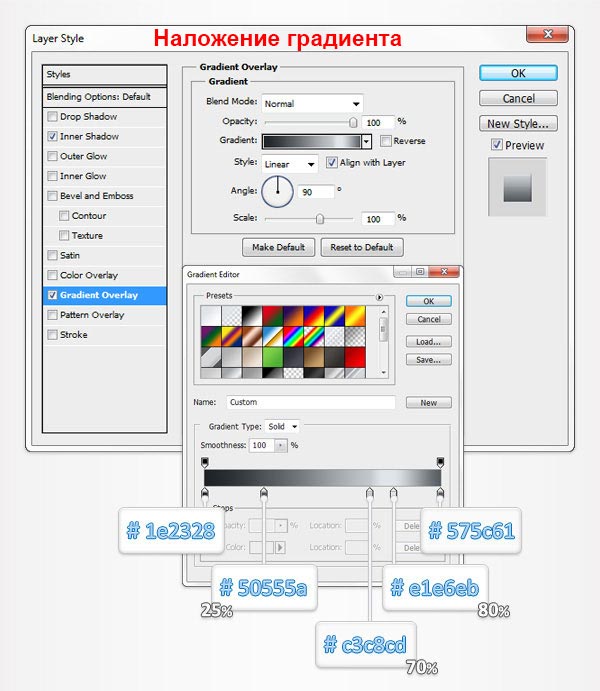Screen dimensions: 600x691
Task: Click the New gradient button
Action: pos(429,402)
